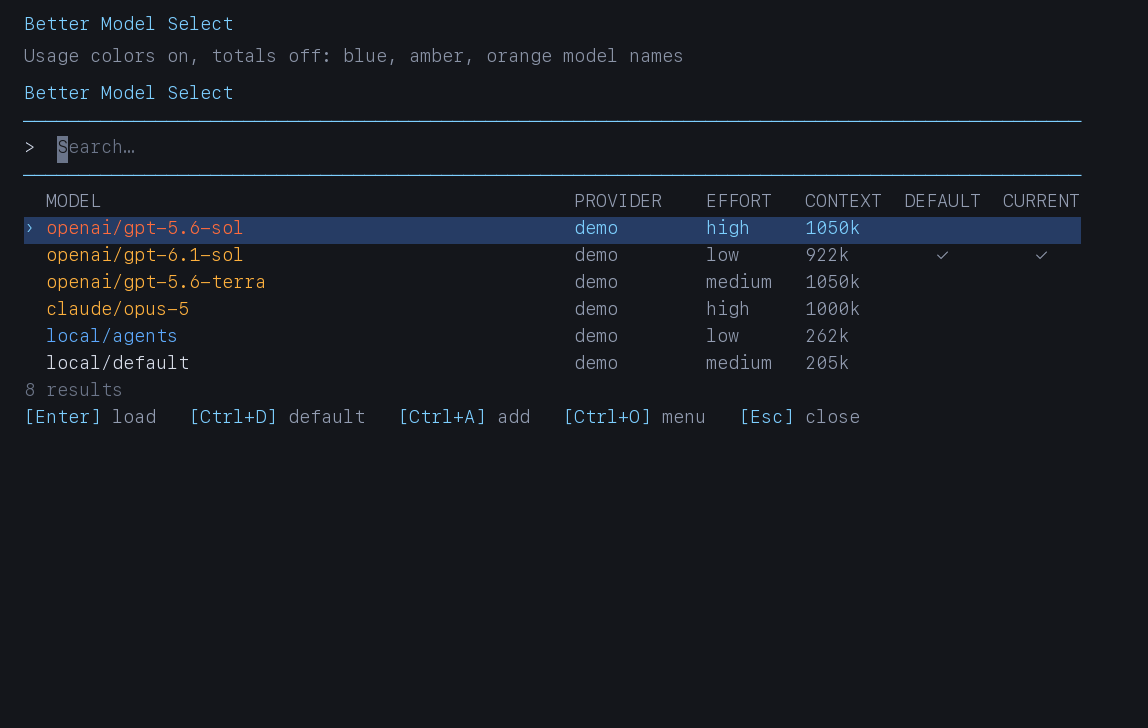Click the high effort of claude/opus-5

point(728,310)
